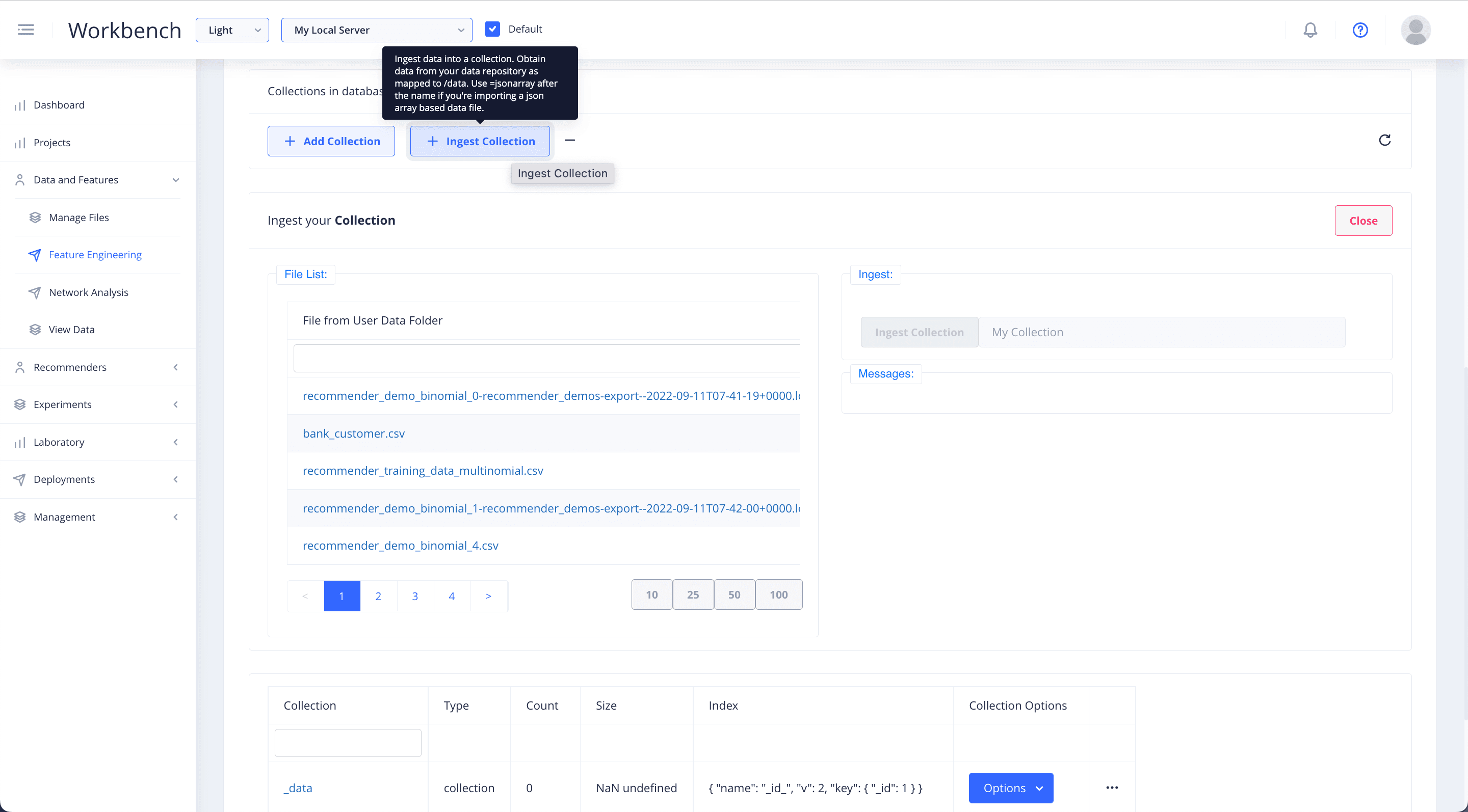Screen dimensions: 1468x812
Task: Set page size to 25
Action: coord(693,594)
